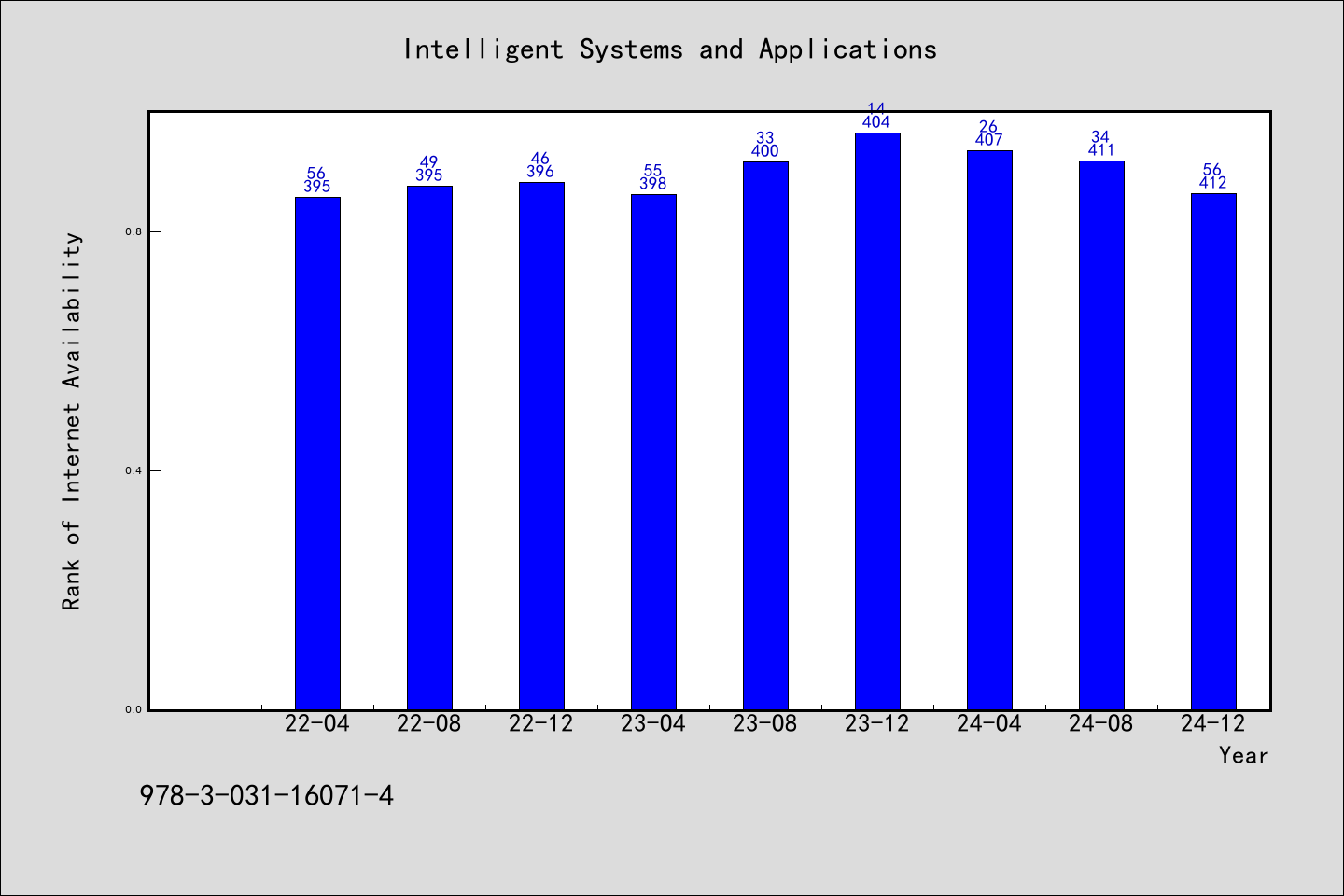This screenshot has height=896, width=1344.
Task: Click the rank 56 above the 24-12 bar
Action: pyautogui.click(x=1211, y=170)
